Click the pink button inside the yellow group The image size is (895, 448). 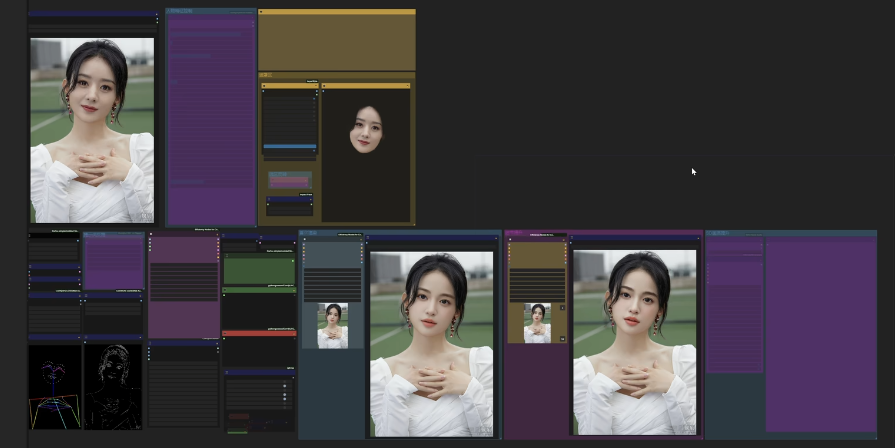pyautogui.click(x=290, y=182)
